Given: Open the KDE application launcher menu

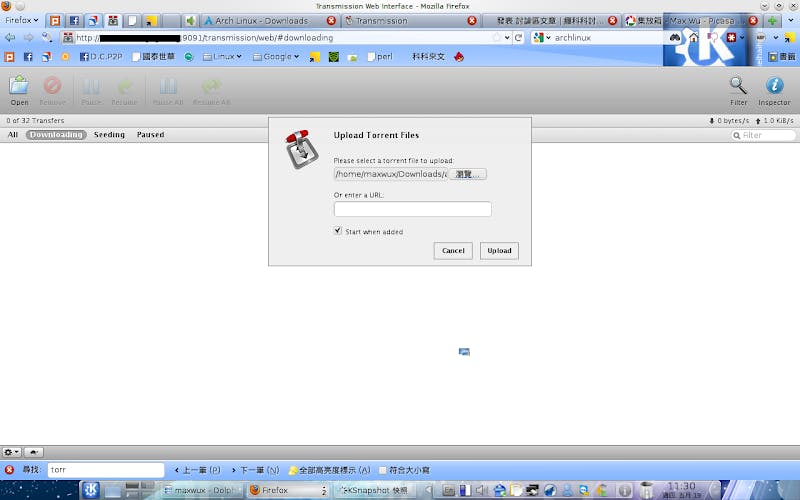Looking at the screenshot, I should (90, 490).
